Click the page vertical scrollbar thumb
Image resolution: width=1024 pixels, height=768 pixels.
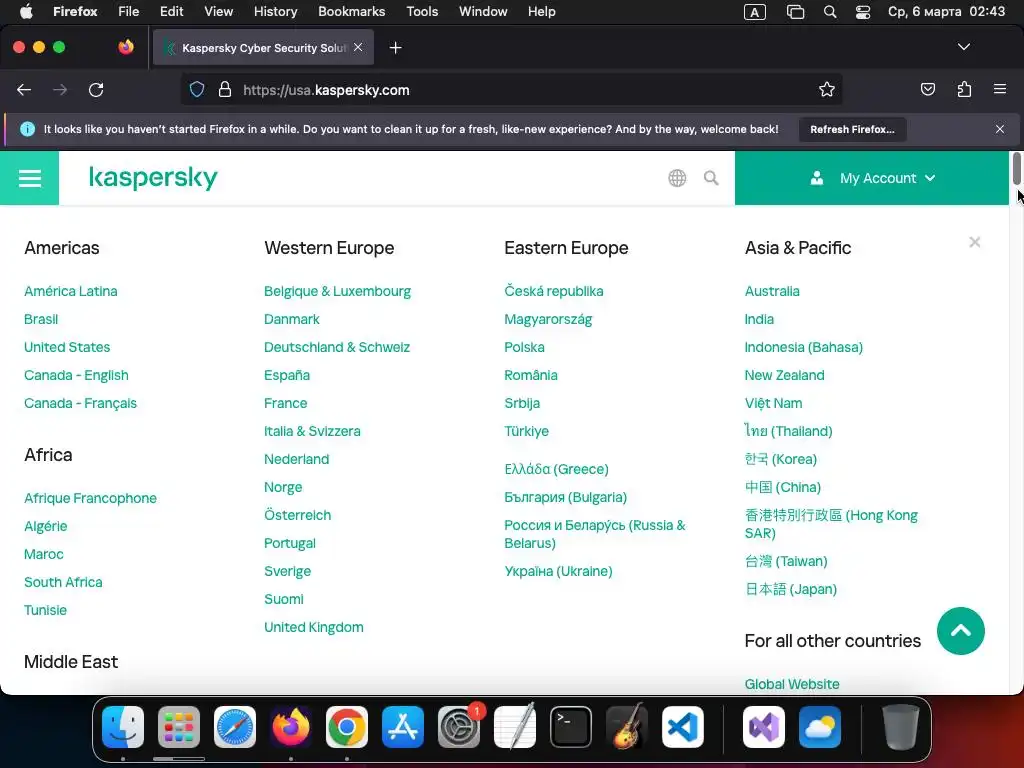(x=1016, y=168)
